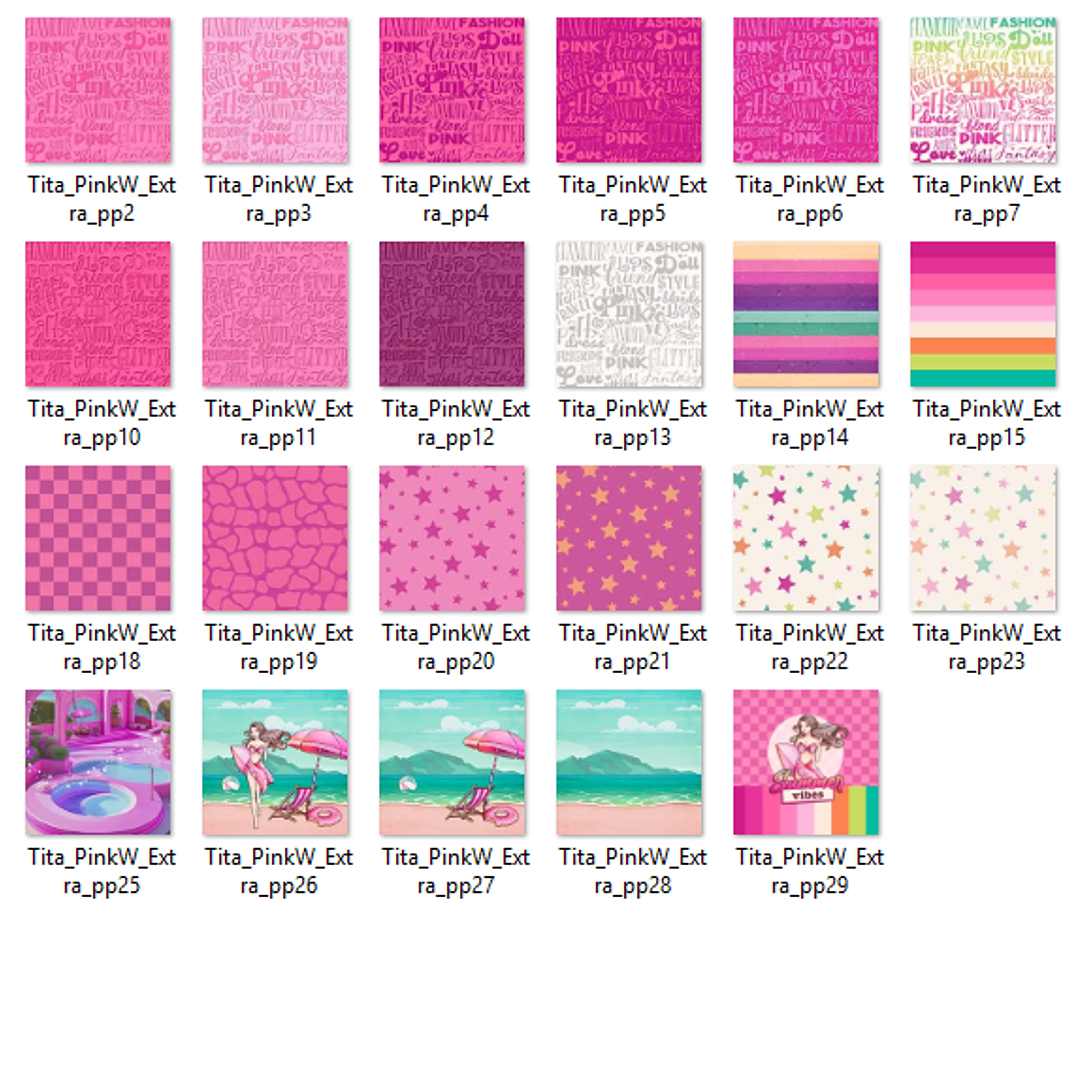Select the pp25 pink pool scene thumbnail

(98, 762)
